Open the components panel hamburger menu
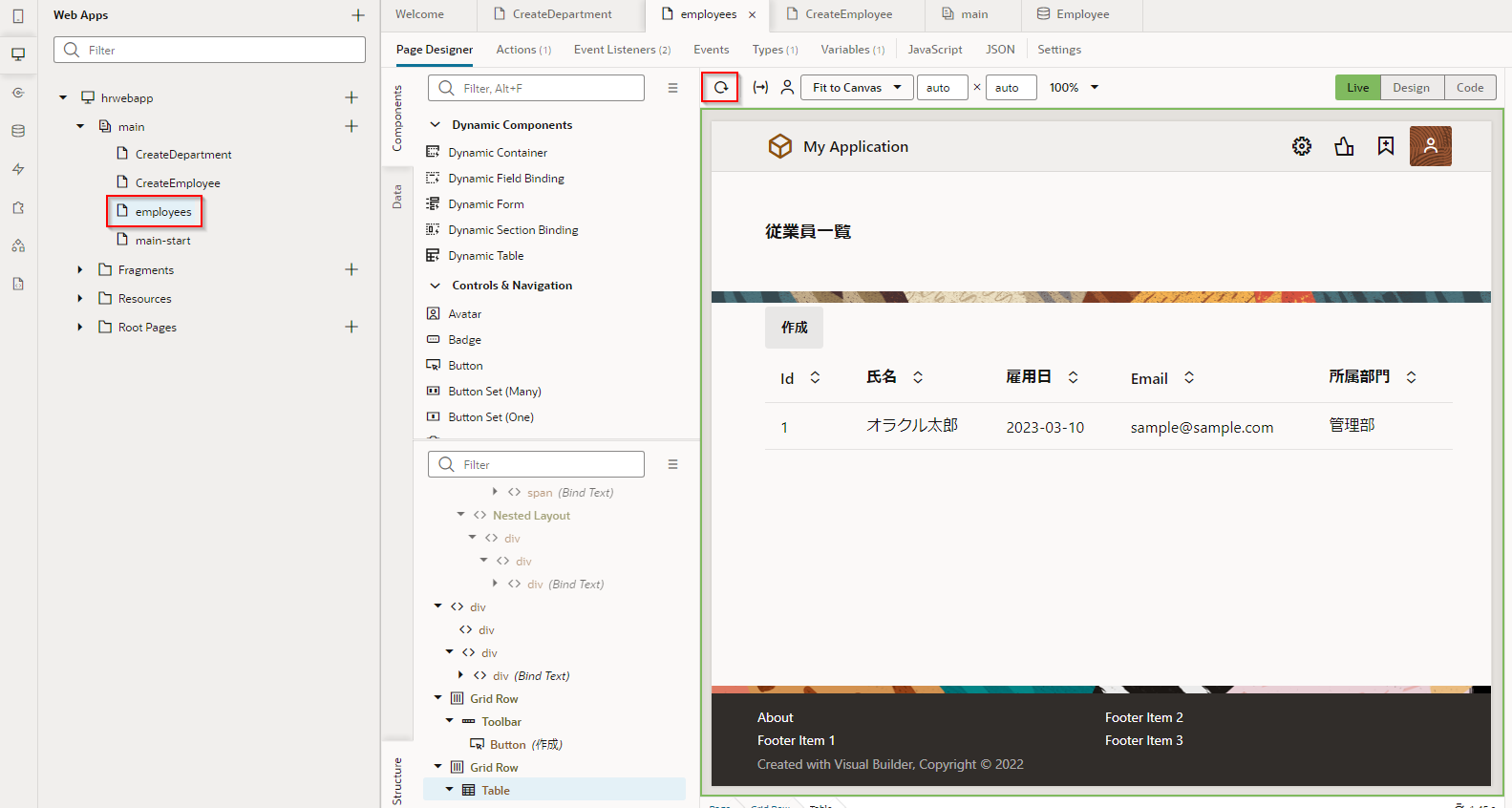1512x808 pixels. click(672, 88)
